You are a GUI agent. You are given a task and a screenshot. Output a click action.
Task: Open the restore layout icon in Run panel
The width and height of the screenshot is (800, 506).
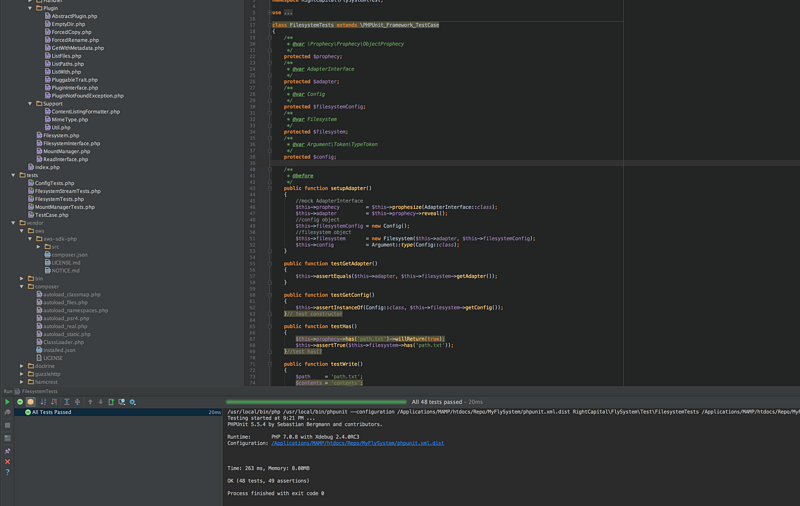7,438
